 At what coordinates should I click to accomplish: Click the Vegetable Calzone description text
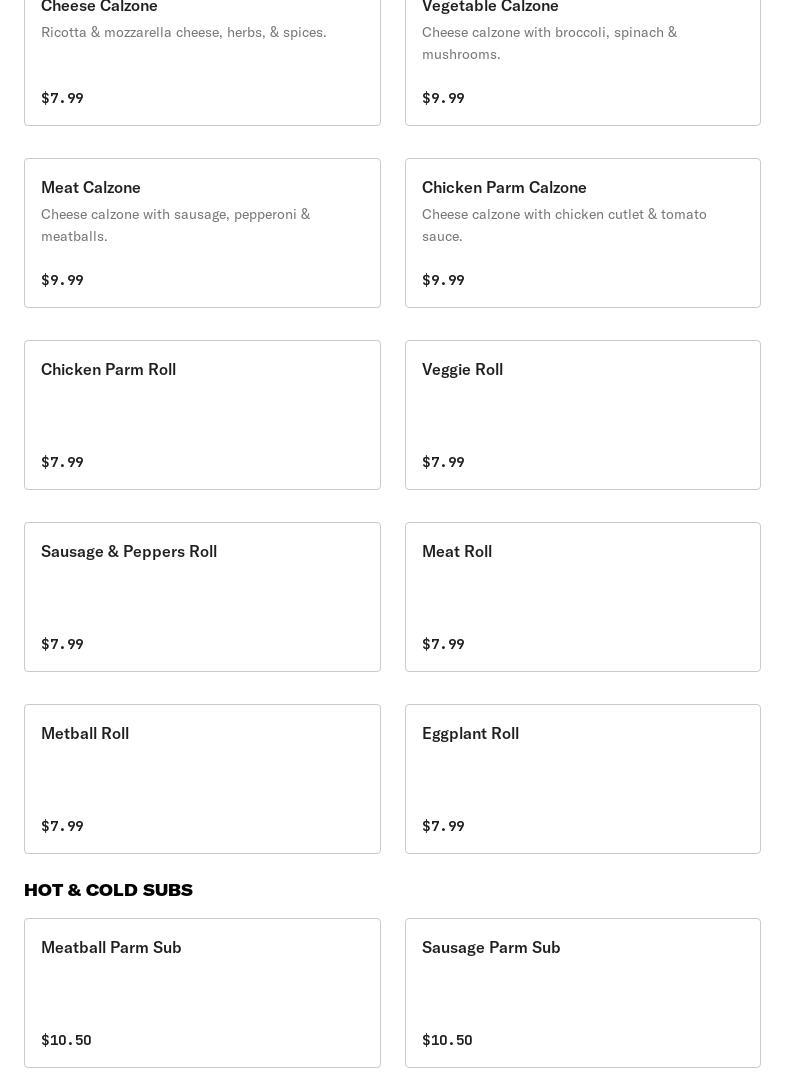point(549,43)
